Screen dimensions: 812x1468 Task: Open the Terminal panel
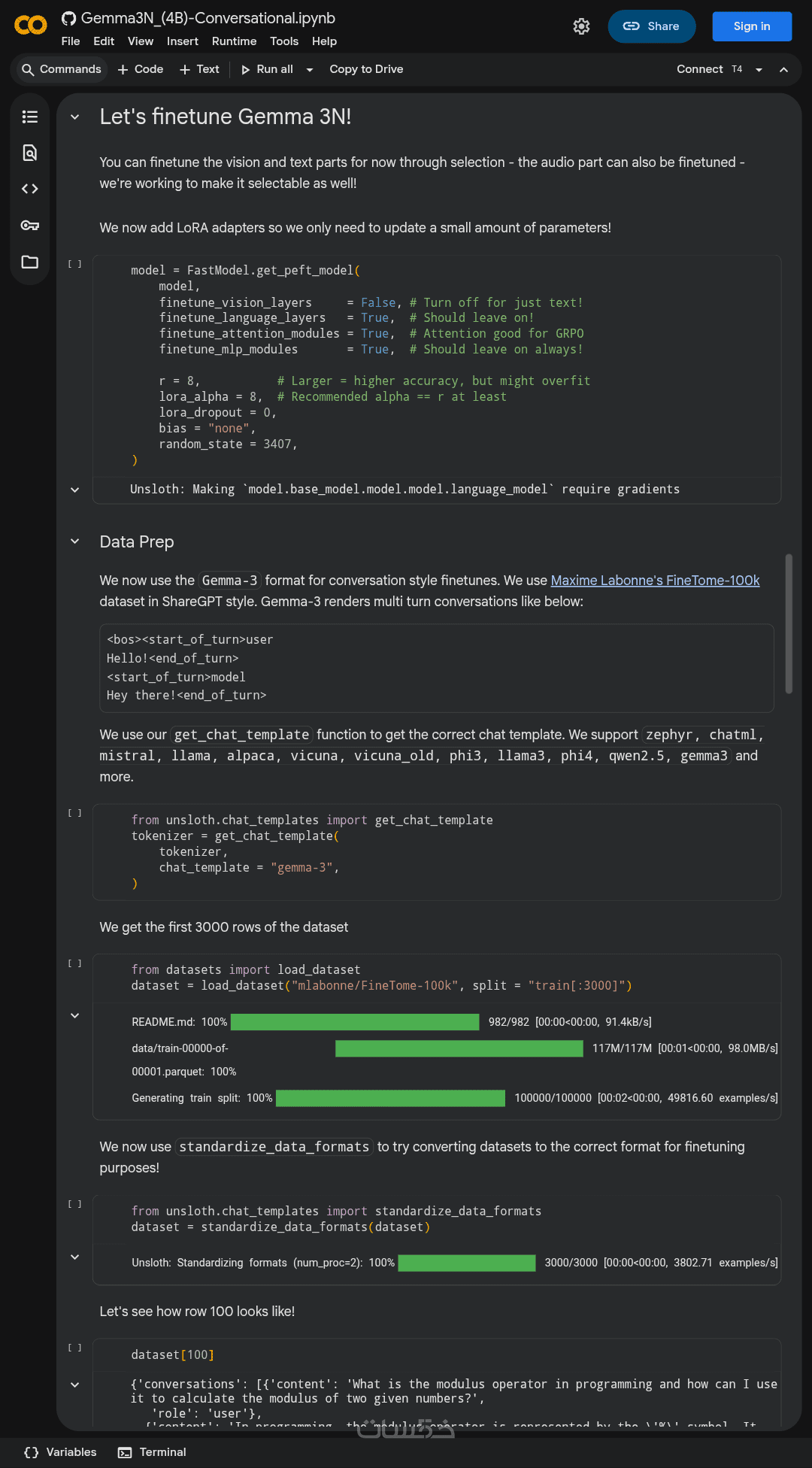point(153,1452)
